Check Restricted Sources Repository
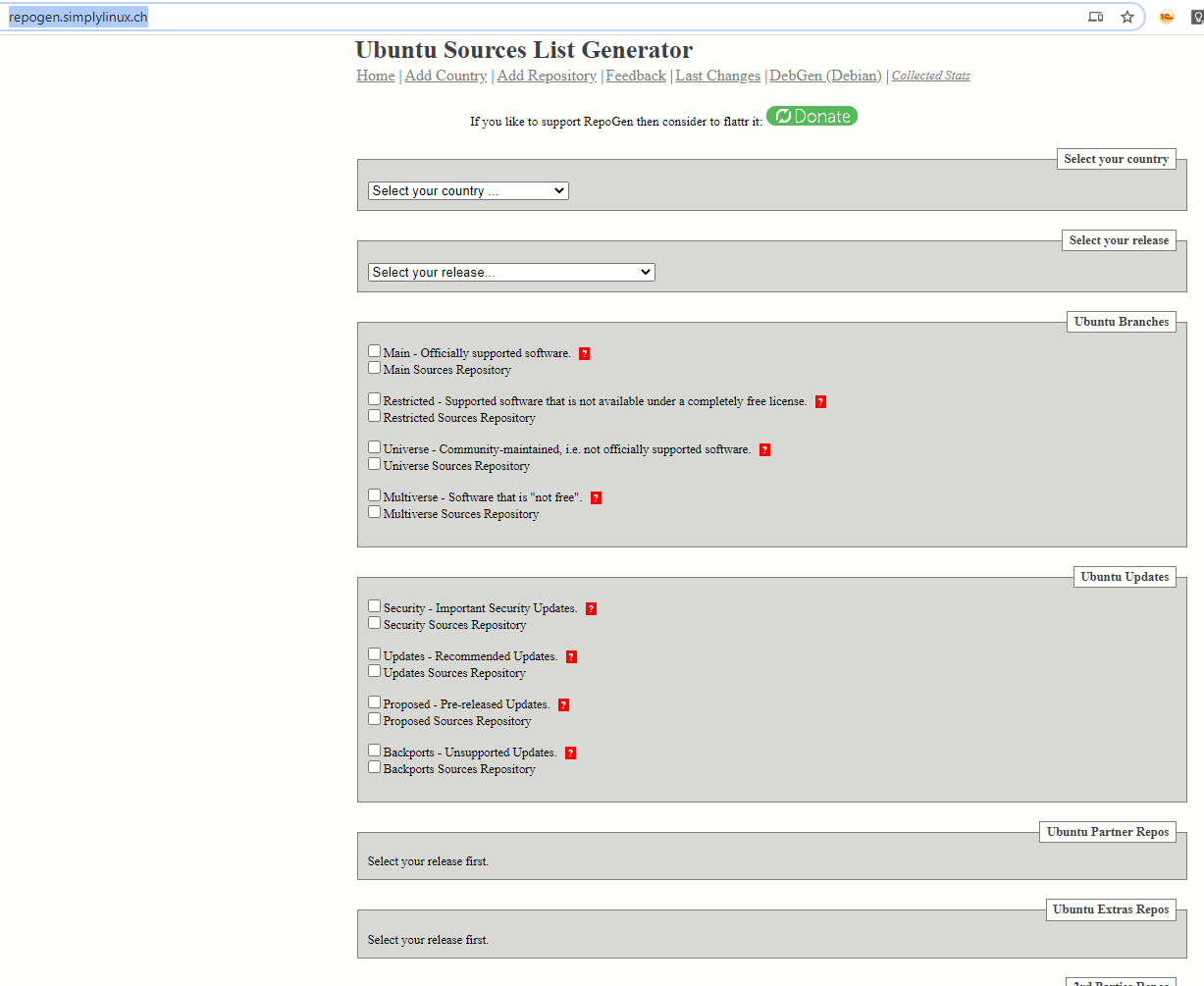This screenshot has width=1204, height=986. coord(375,416)
